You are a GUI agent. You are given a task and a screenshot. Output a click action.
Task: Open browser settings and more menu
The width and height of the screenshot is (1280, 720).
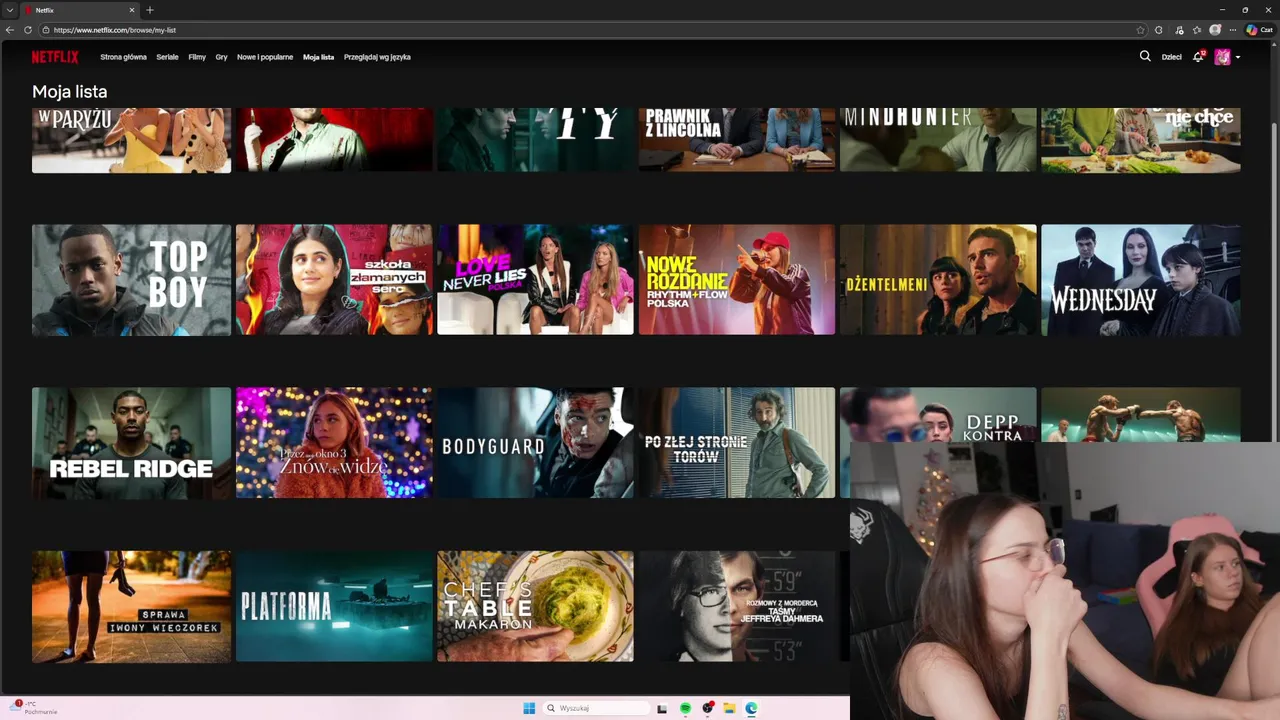pos(1233,30)
